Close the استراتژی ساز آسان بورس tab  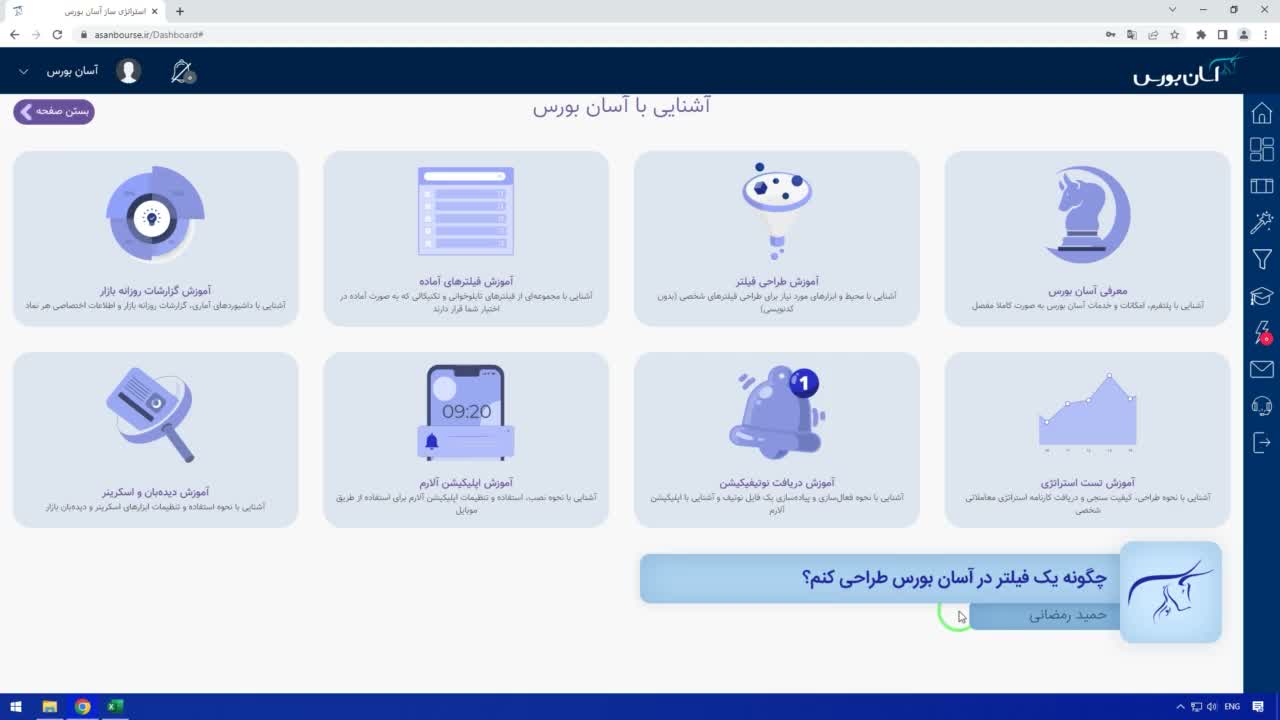[x=154, y=11]
